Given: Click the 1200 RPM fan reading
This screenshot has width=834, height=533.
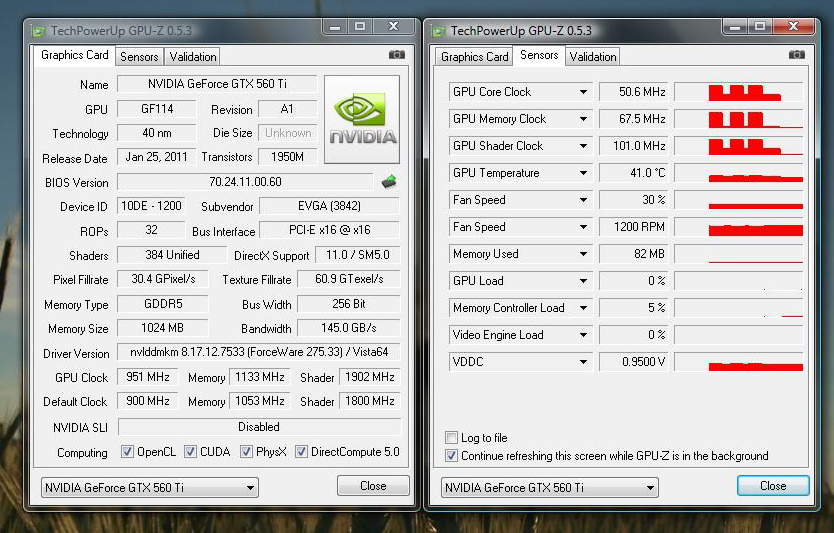Looking at the screenshot, I should click(x=633, y=227).
